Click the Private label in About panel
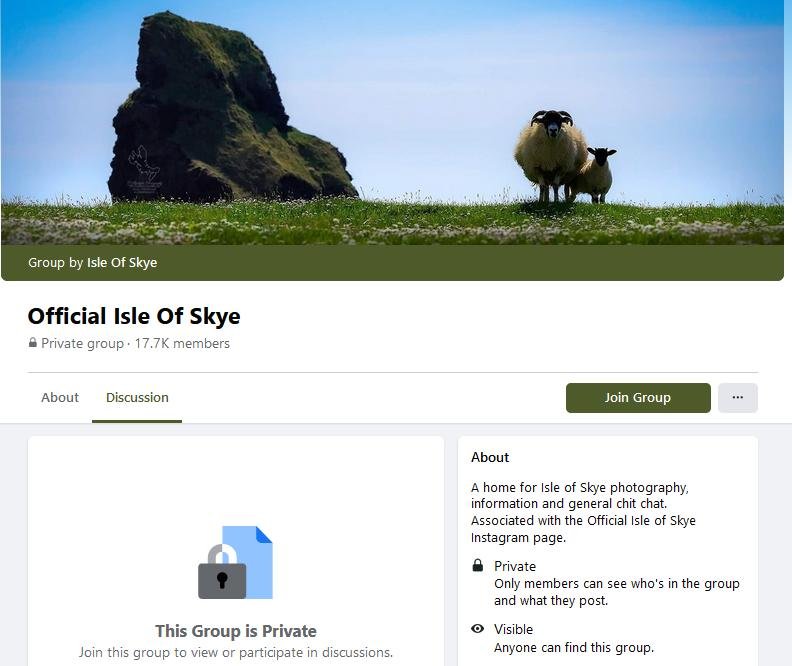Image resolution: width=792 pixels, height=666 pixels. click(515, 566)
